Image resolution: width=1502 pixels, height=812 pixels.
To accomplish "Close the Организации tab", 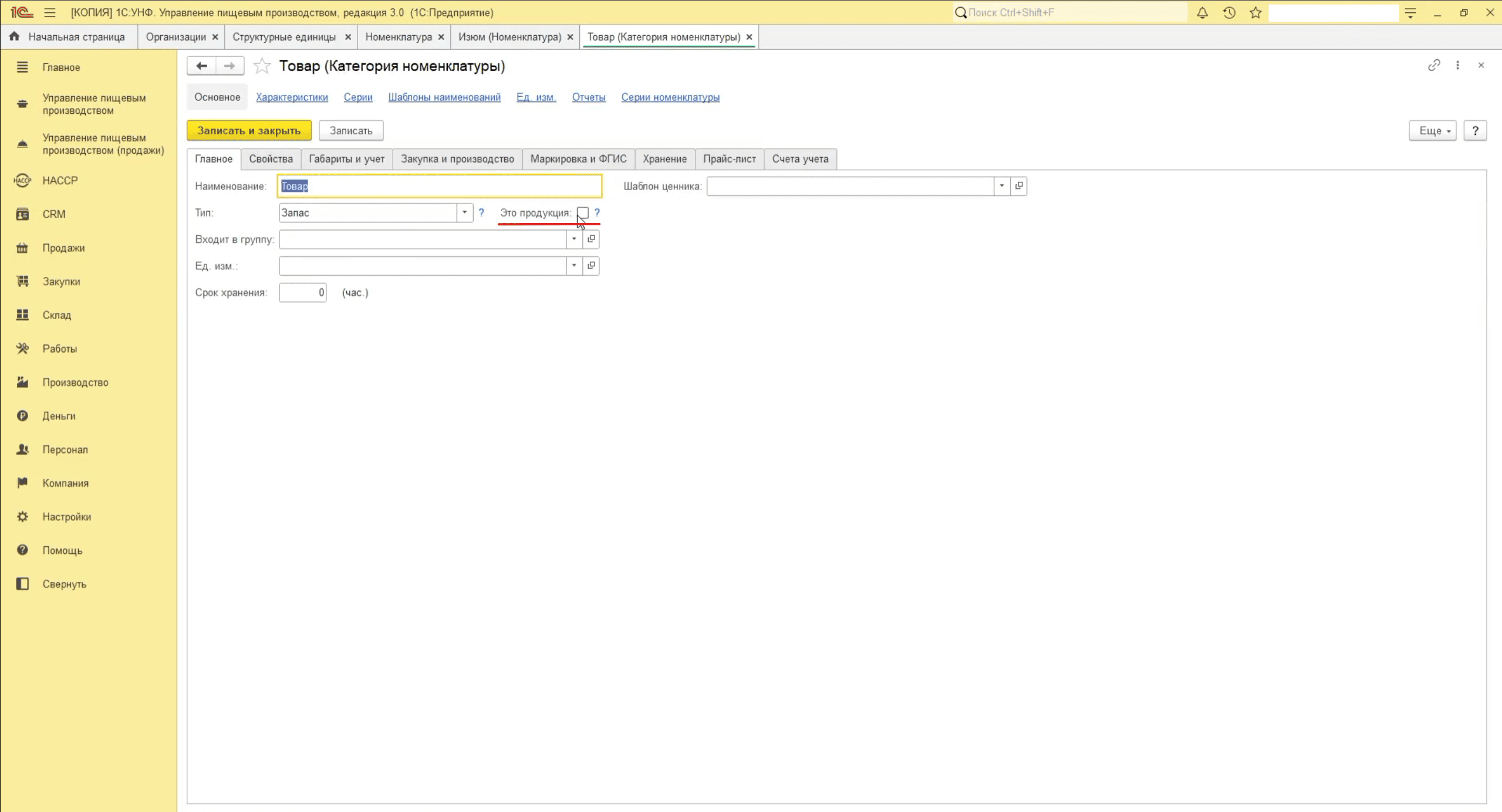I will pyautogui.click(x=215, y=37).
